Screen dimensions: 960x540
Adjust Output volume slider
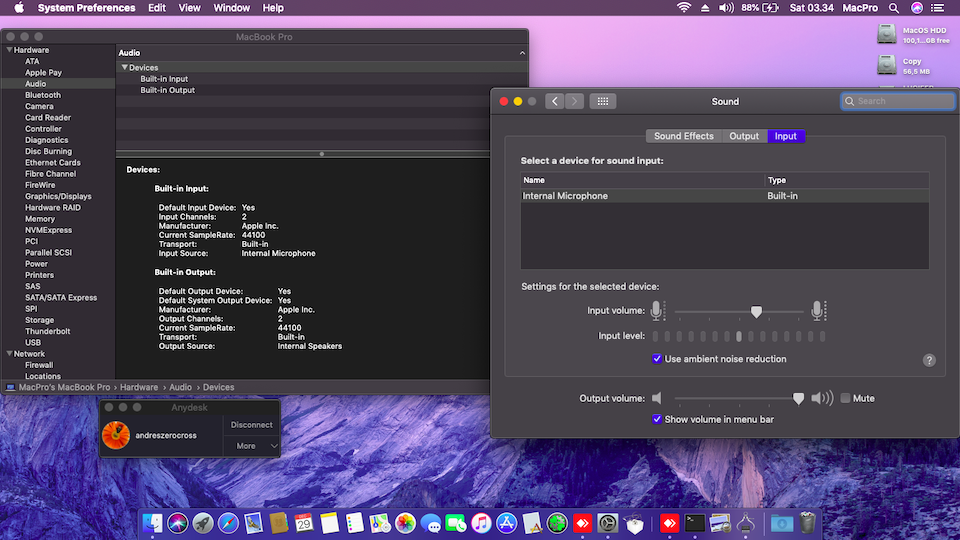[798, 399]
